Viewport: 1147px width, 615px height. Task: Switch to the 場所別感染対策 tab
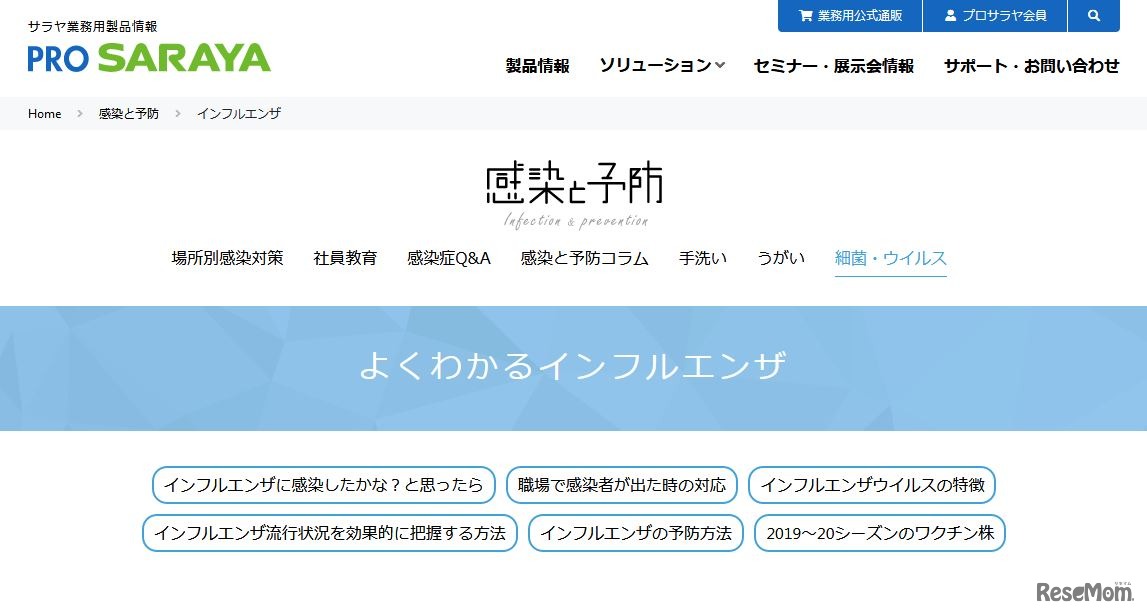click(x=227, y=258)
